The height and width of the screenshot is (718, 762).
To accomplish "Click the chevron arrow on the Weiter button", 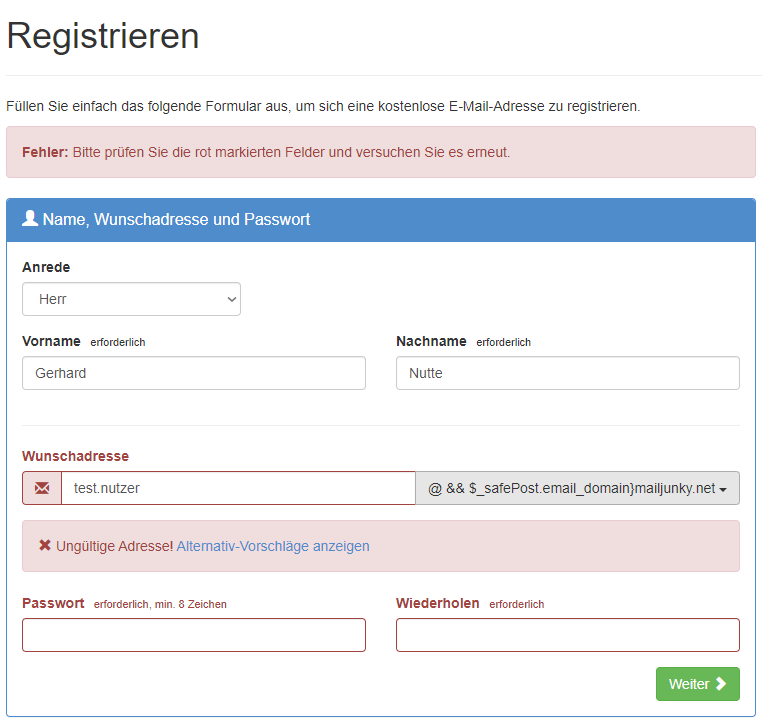I will 721,684.
